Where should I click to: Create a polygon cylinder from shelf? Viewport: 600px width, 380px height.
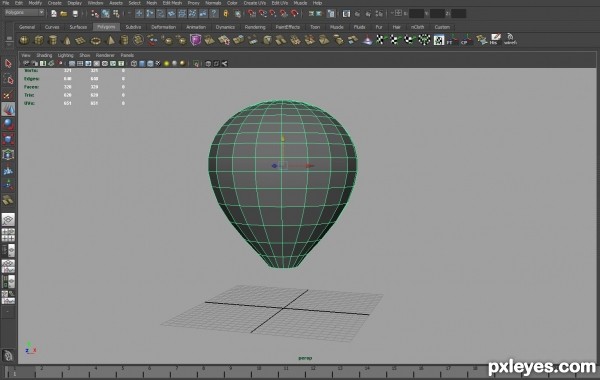point(53,40)
